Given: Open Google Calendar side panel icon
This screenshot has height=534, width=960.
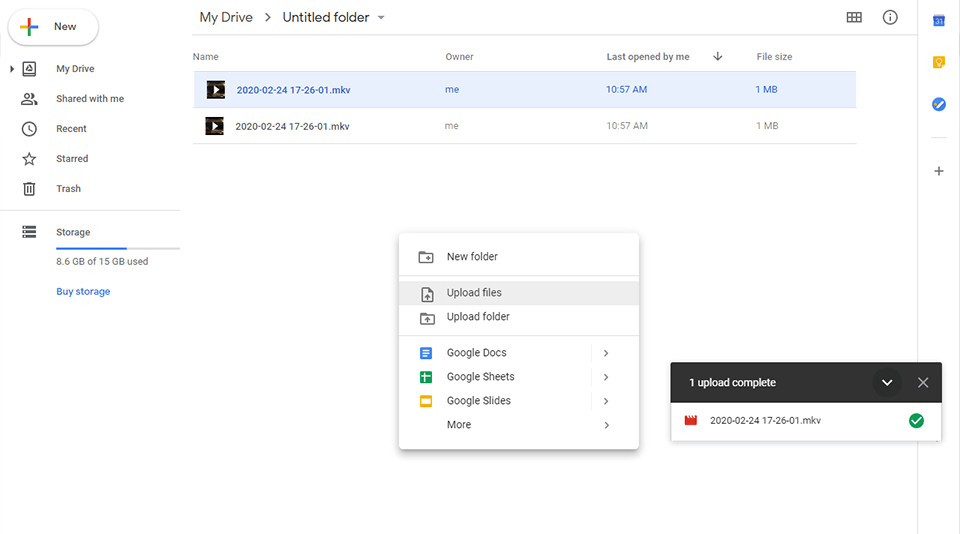Looking at the screenshot, I should coord(939,21).
